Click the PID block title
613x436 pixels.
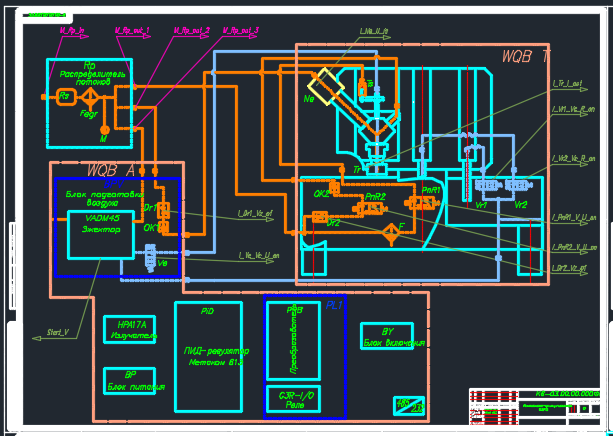point(207,311)
